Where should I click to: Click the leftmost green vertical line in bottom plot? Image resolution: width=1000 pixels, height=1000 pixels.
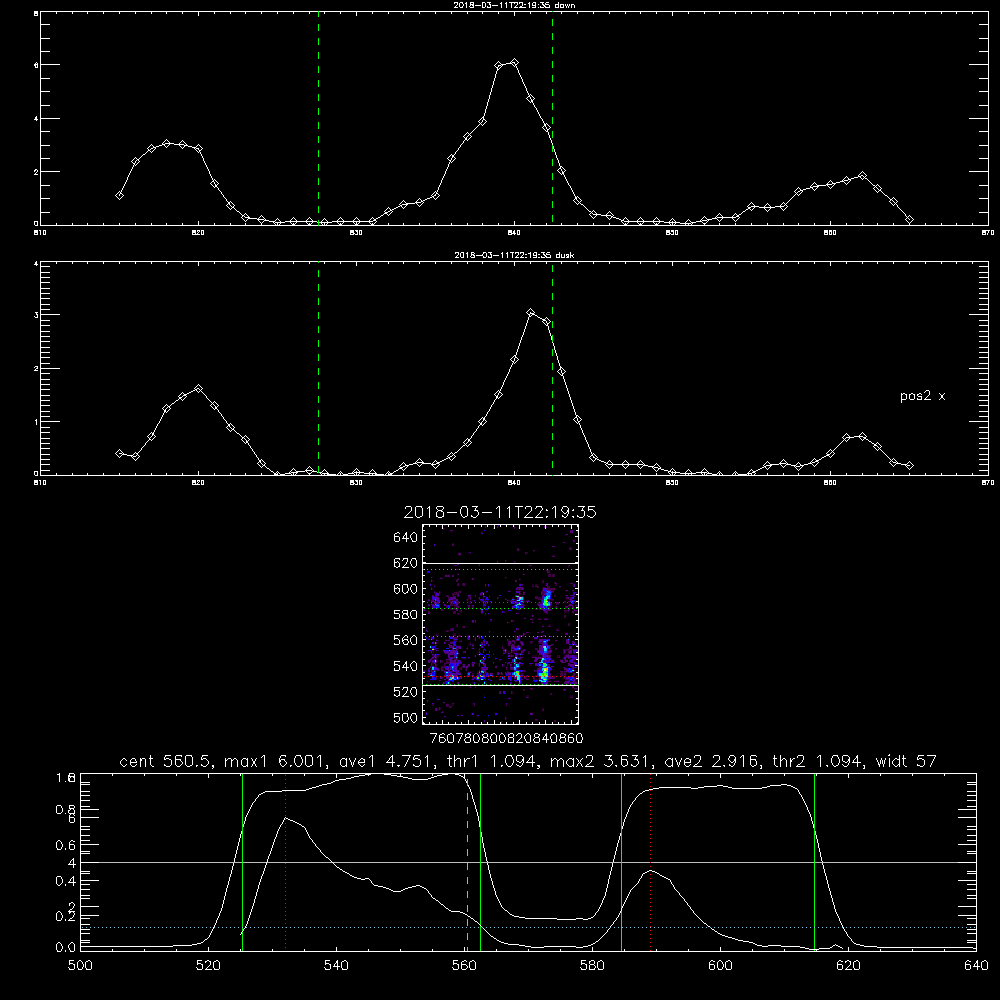tap(242, 862)
